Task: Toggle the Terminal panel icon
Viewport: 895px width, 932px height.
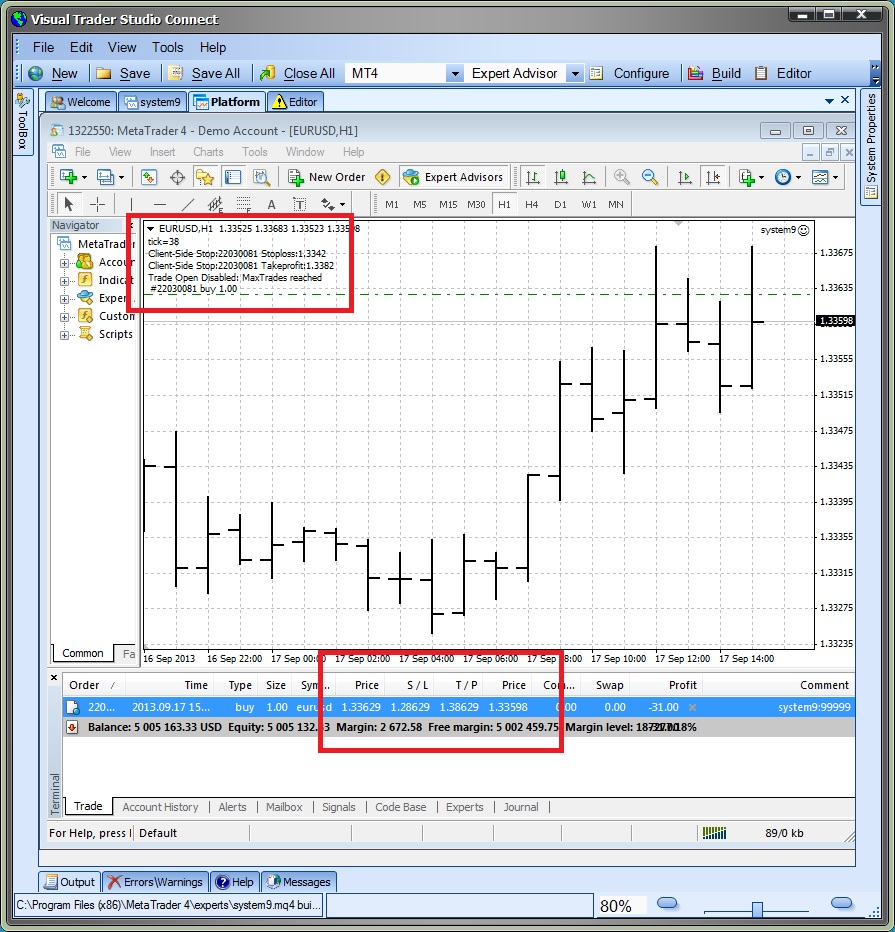Action: click(x=232, y=177)
